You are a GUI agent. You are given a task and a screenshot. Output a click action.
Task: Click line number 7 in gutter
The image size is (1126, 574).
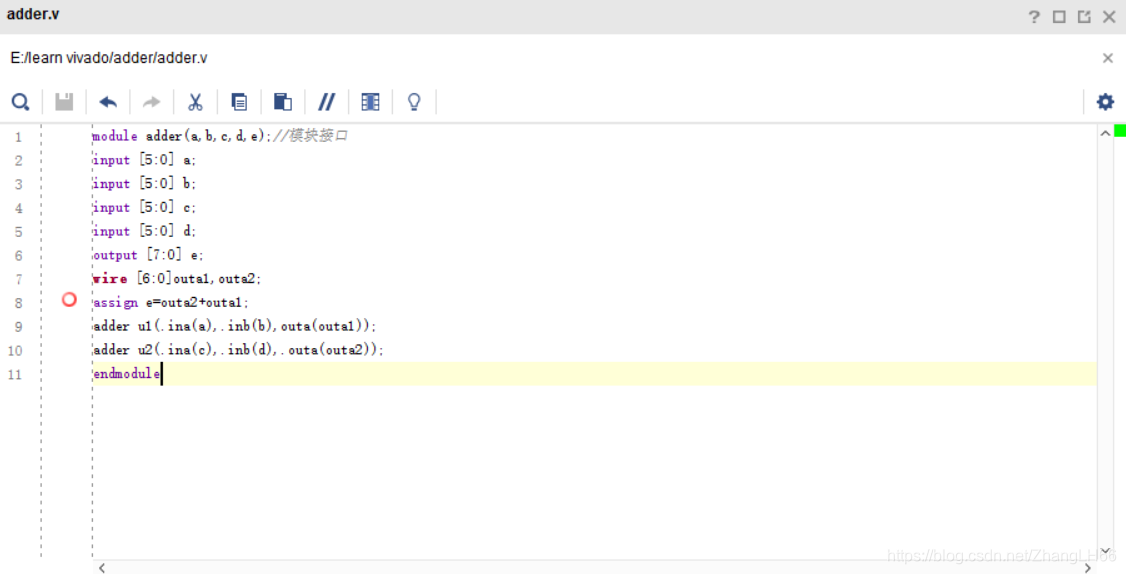(18, 279)
